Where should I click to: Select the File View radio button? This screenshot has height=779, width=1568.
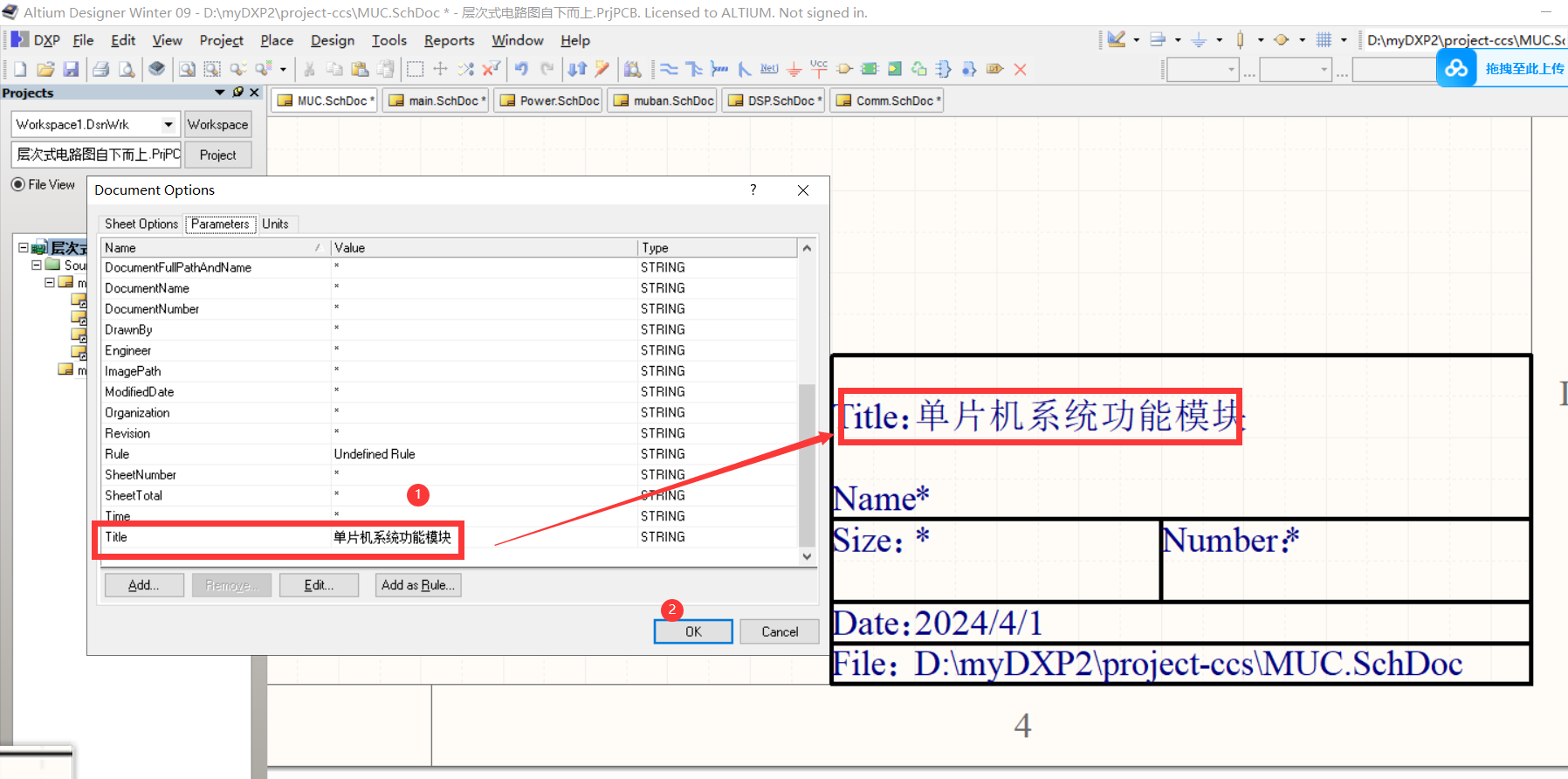17,184
